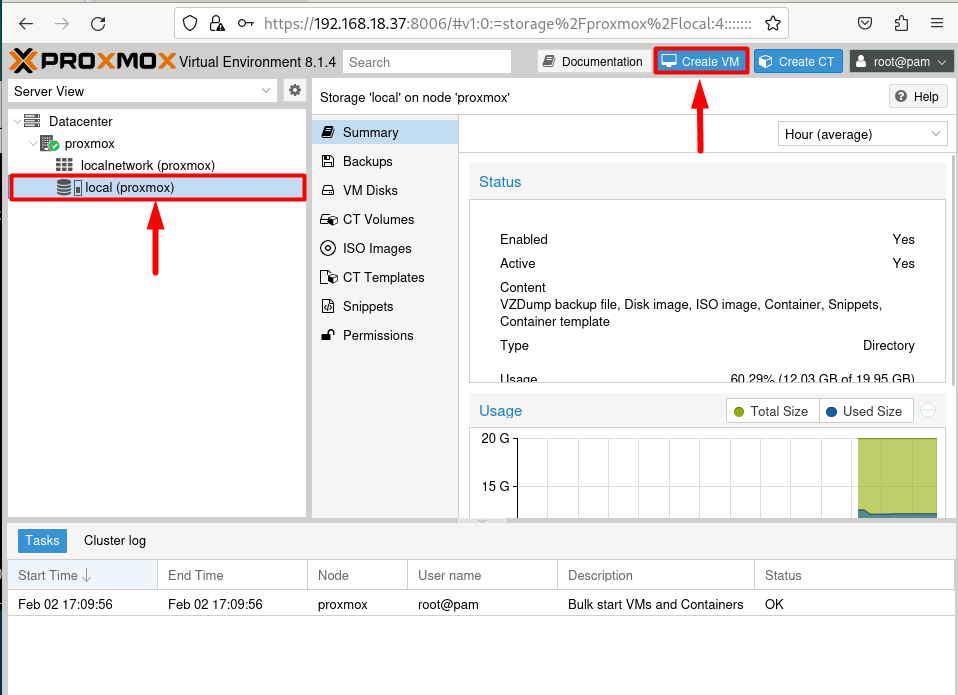Click the green usage graph area

pos(897,473)
